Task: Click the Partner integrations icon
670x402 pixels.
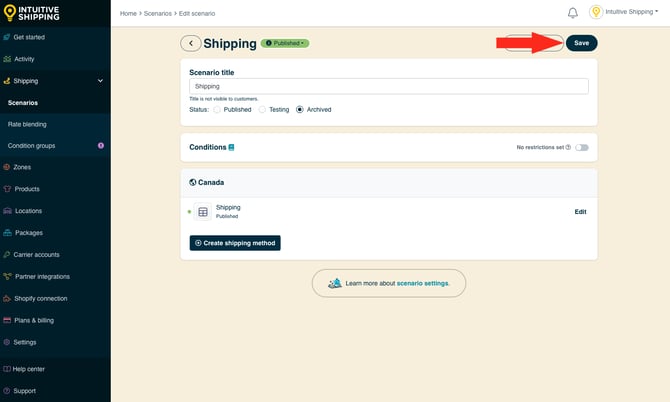Action: point(7,276)
